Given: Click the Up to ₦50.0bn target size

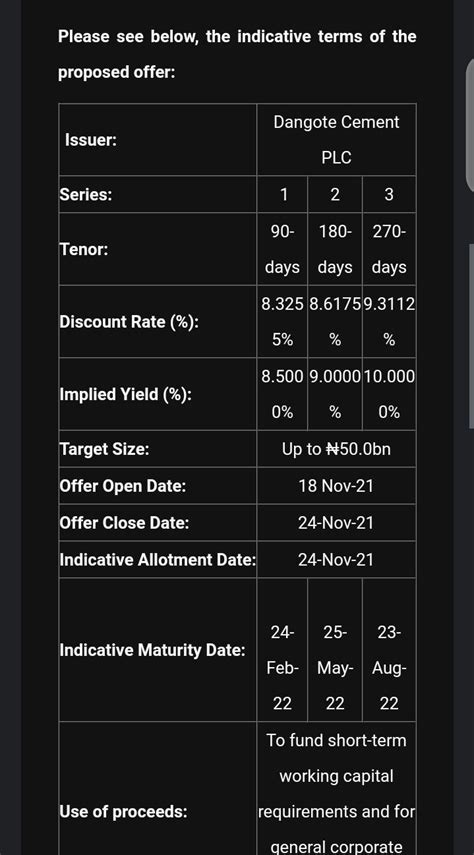Looking at the screenshot, I should [336, 449].
